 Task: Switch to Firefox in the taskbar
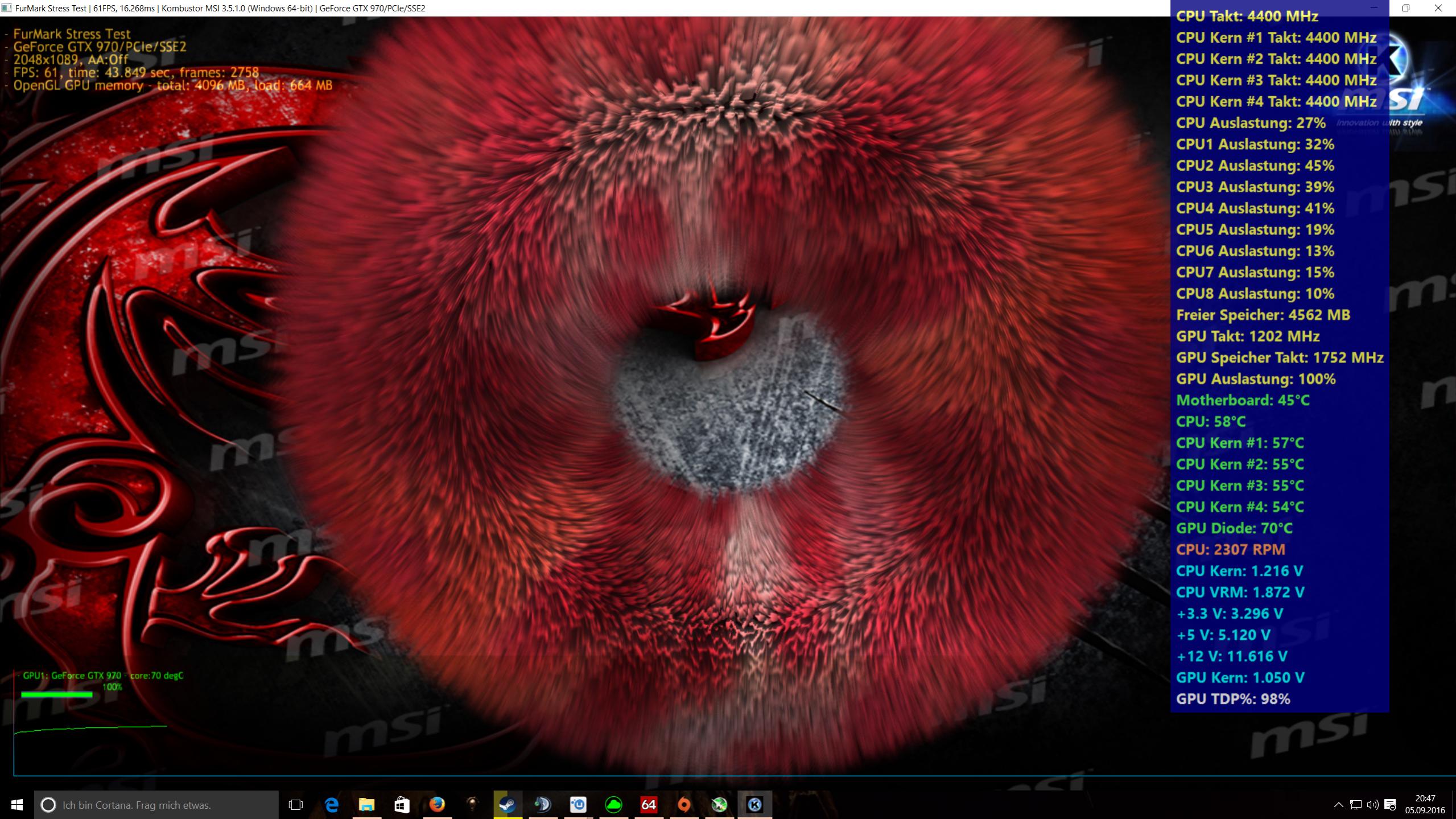tap(437, 804)
